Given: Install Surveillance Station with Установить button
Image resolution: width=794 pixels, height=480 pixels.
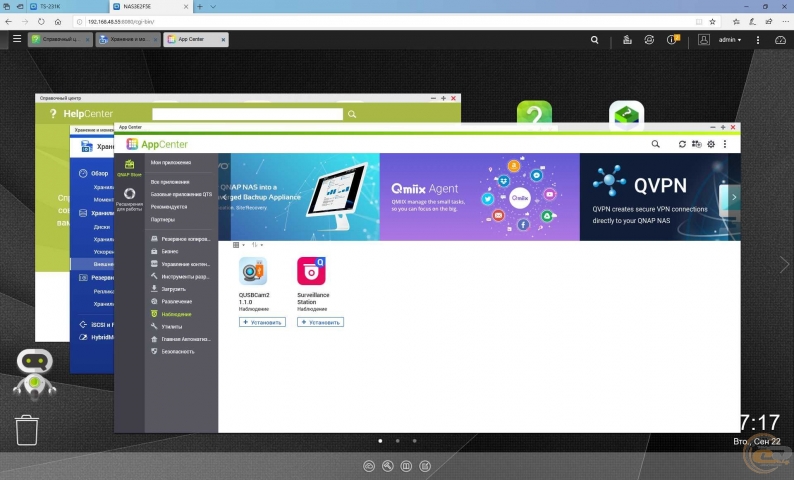Looking at the screenshot, I should click(x=321, y=322).
